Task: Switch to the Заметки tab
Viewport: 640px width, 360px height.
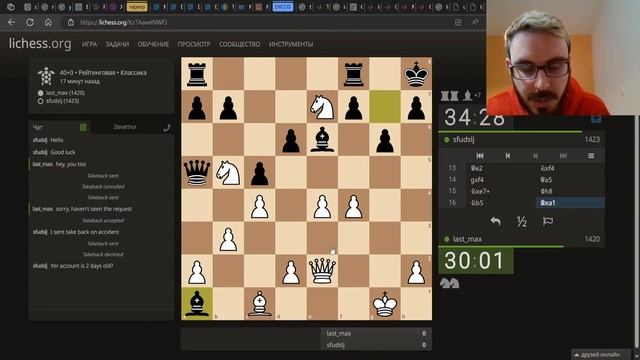Action: coord(124,127)
